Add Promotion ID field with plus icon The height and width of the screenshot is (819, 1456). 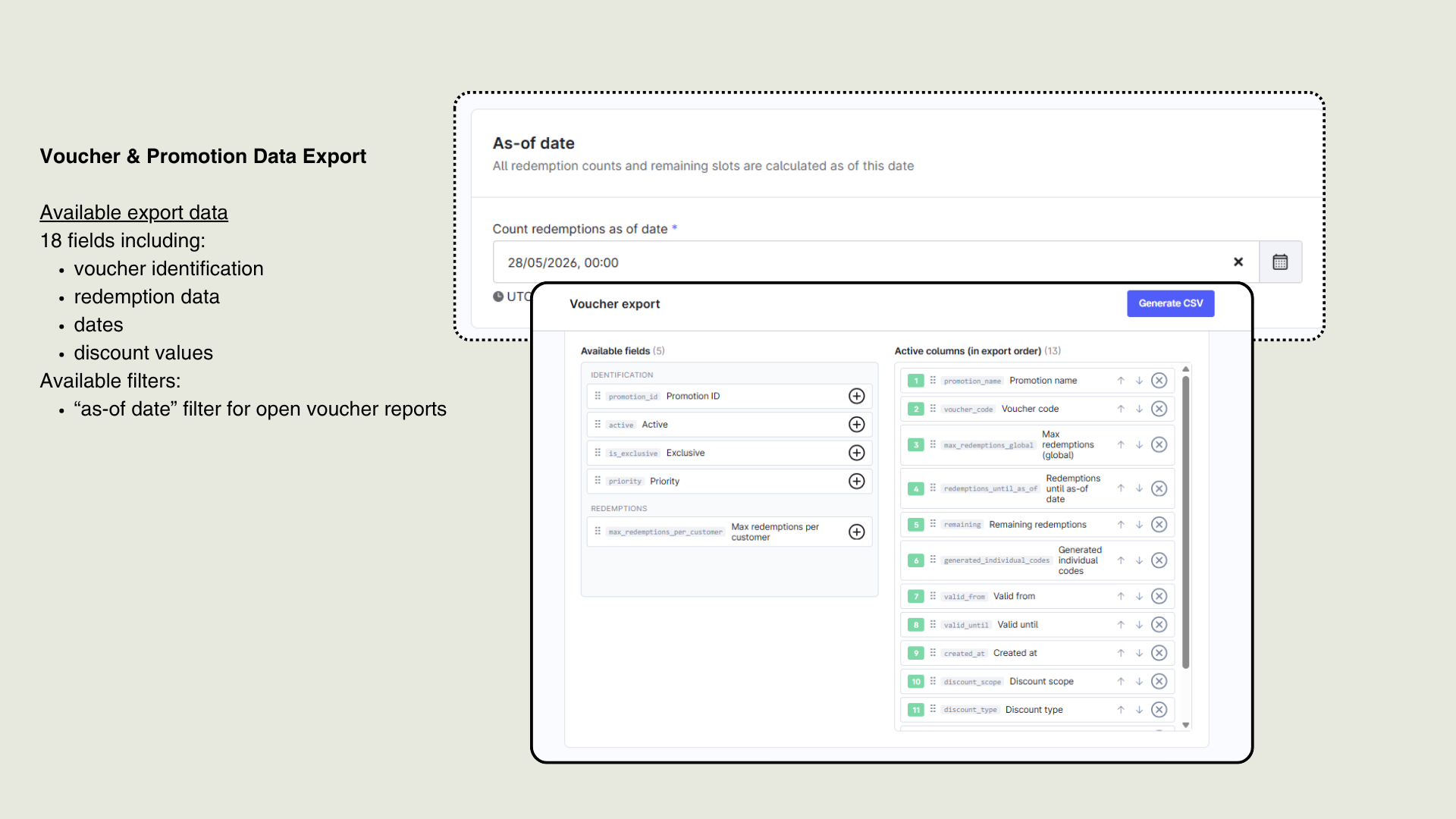856,396
